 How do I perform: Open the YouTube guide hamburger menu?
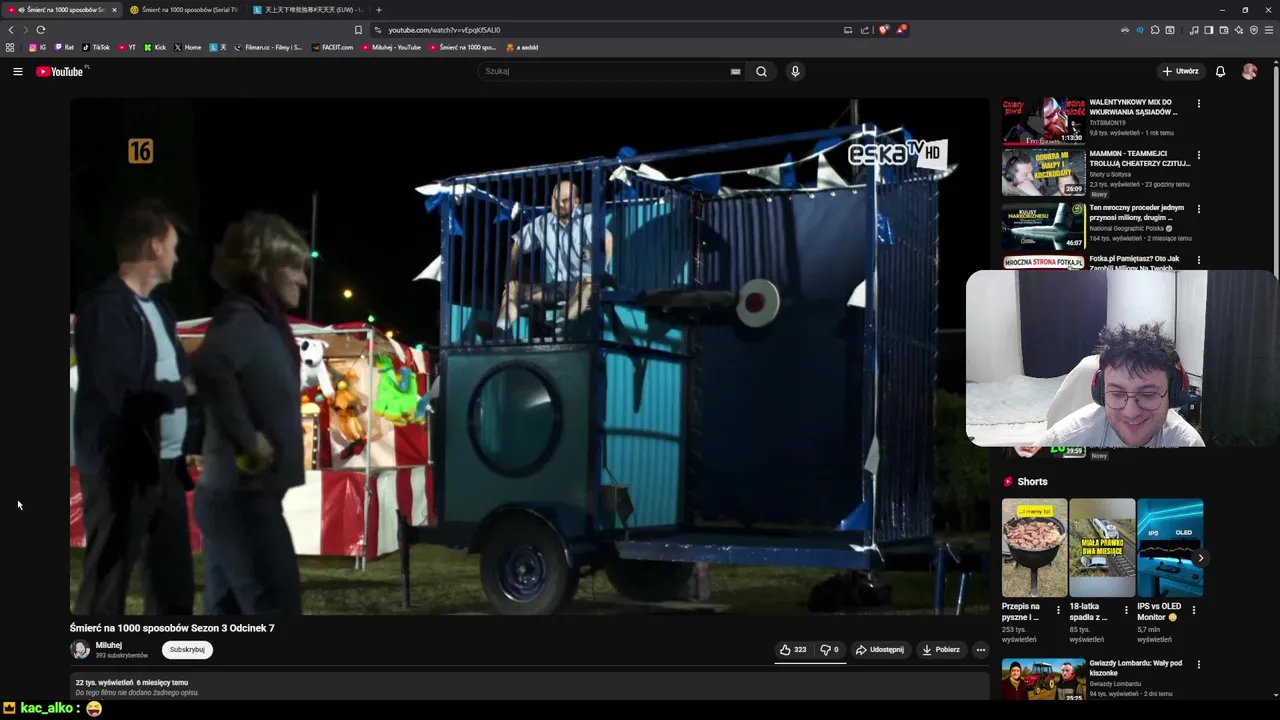17,71
